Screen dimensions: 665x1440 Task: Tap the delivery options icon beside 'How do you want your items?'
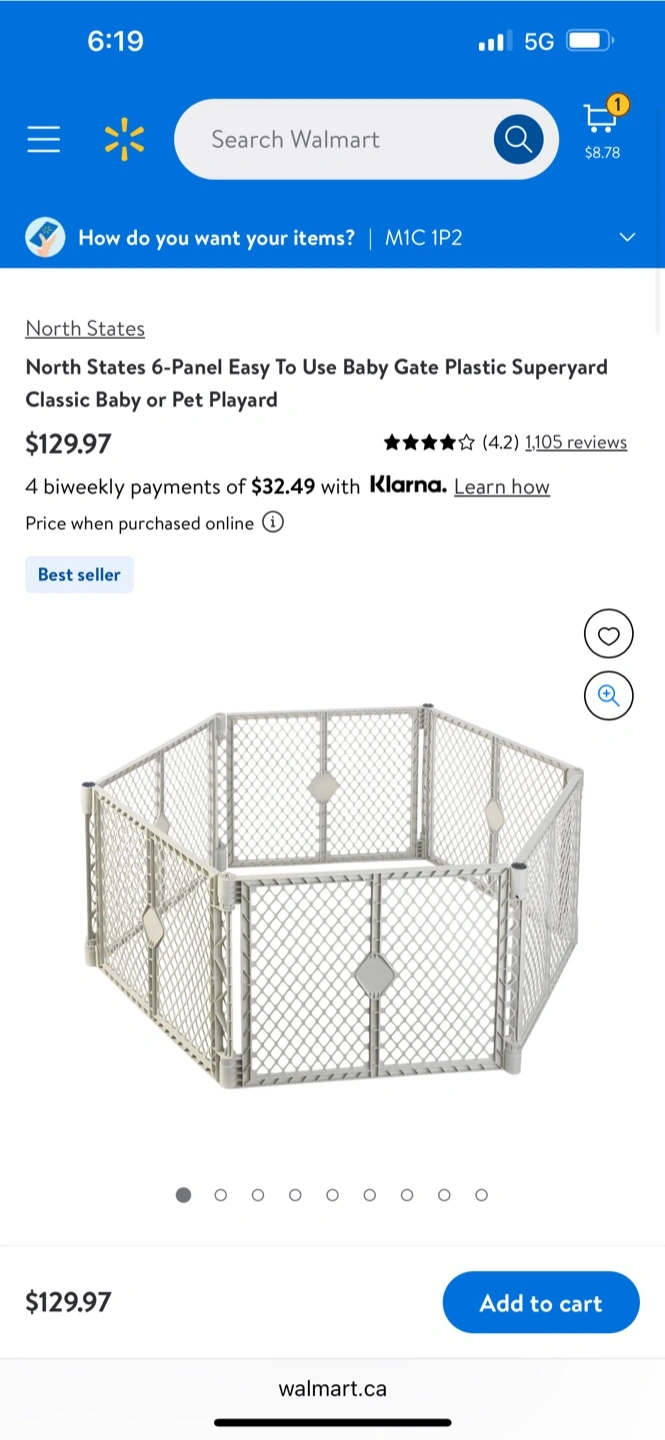tap(45, 238)
